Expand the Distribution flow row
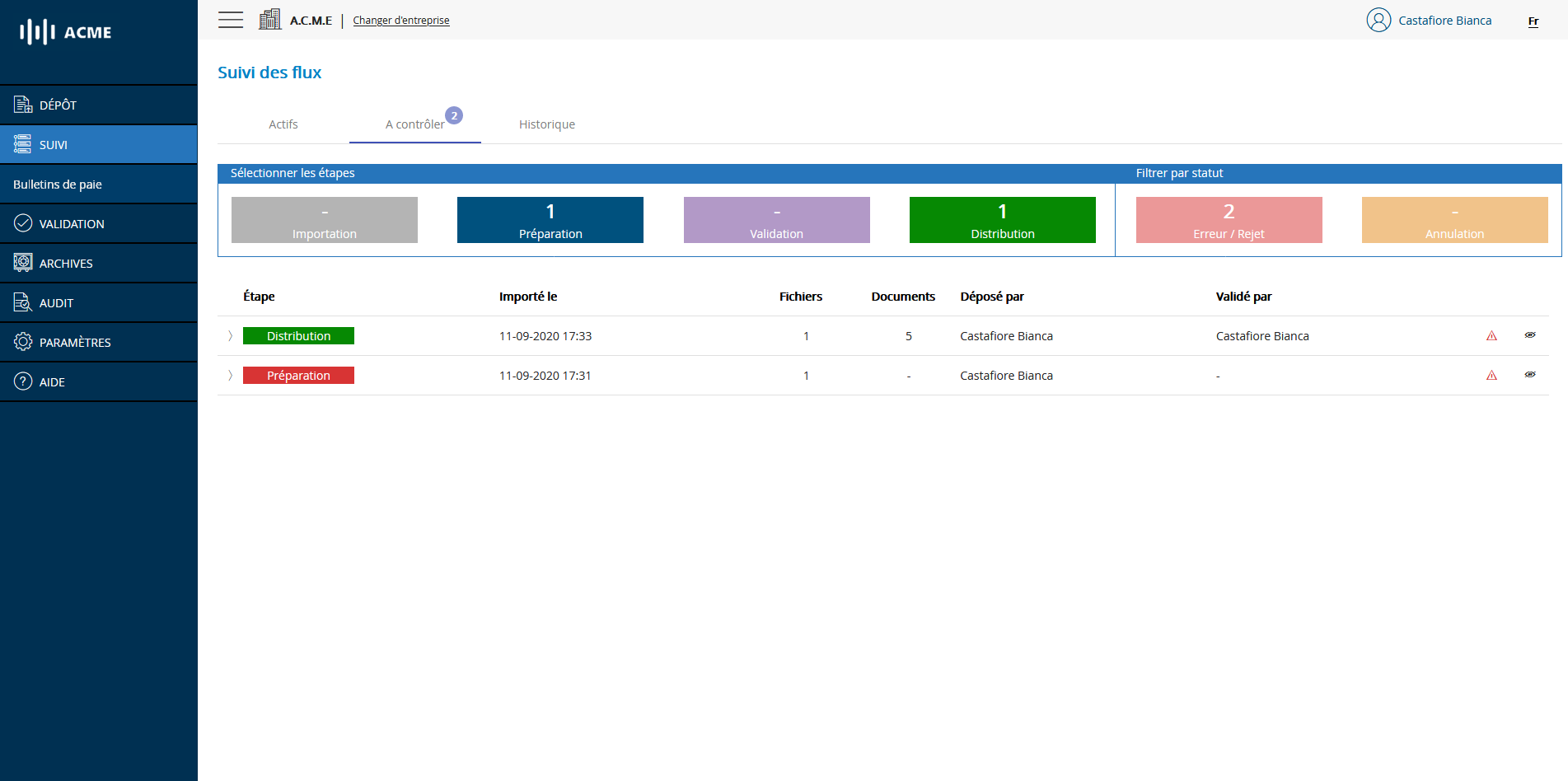 [x=230, y=336]
